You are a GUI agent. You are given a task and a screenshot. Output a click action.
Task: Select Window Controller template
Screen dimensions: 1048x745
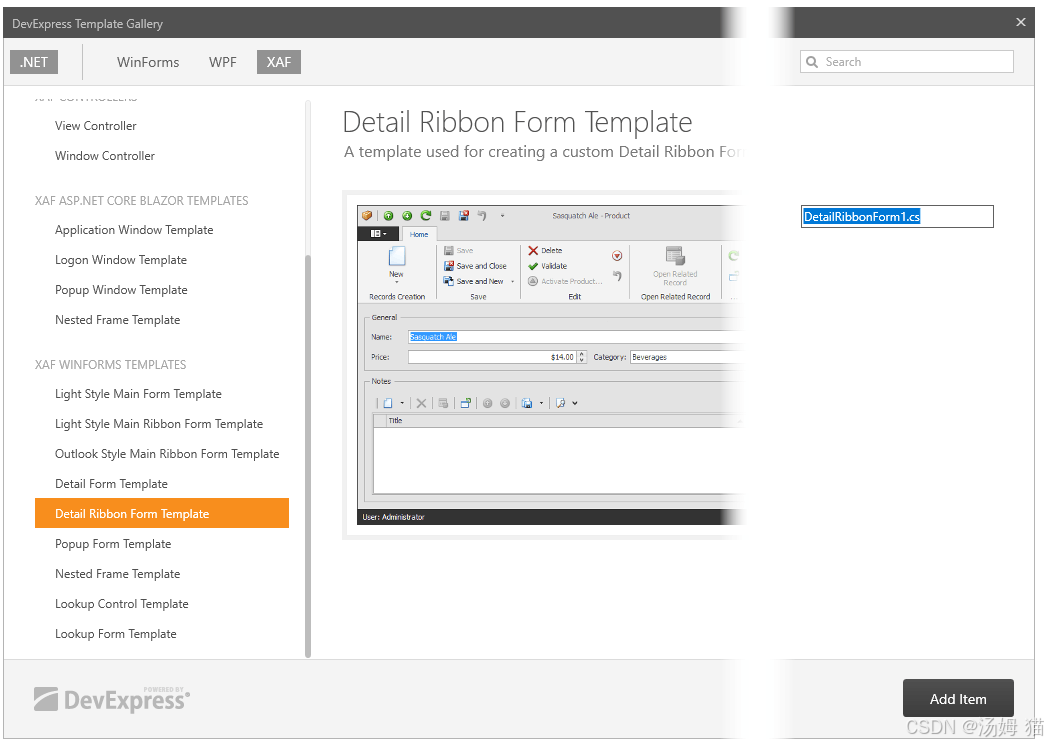click(105, 156)
